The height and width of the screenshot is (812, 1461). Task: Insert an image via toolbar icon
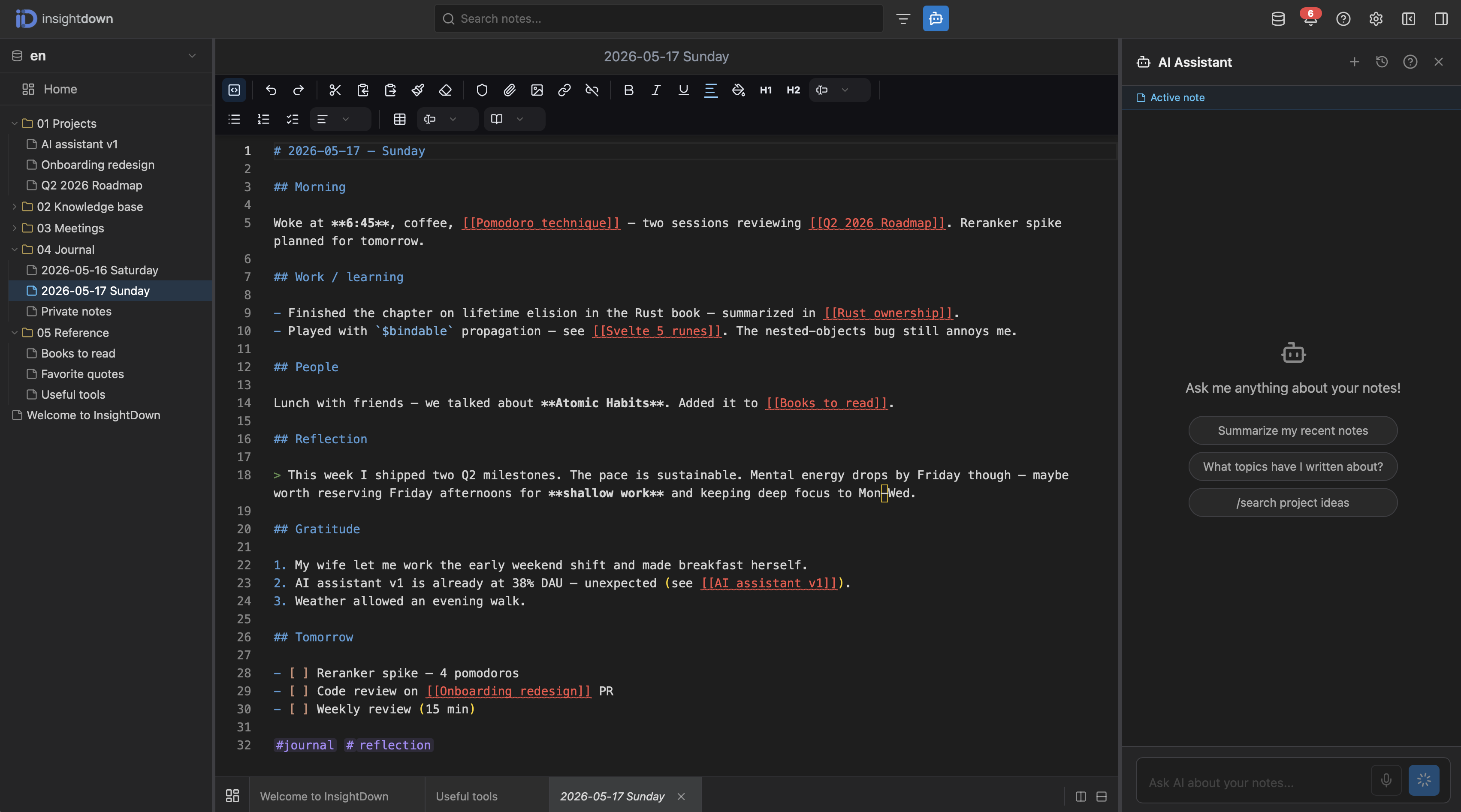[537, 90]
